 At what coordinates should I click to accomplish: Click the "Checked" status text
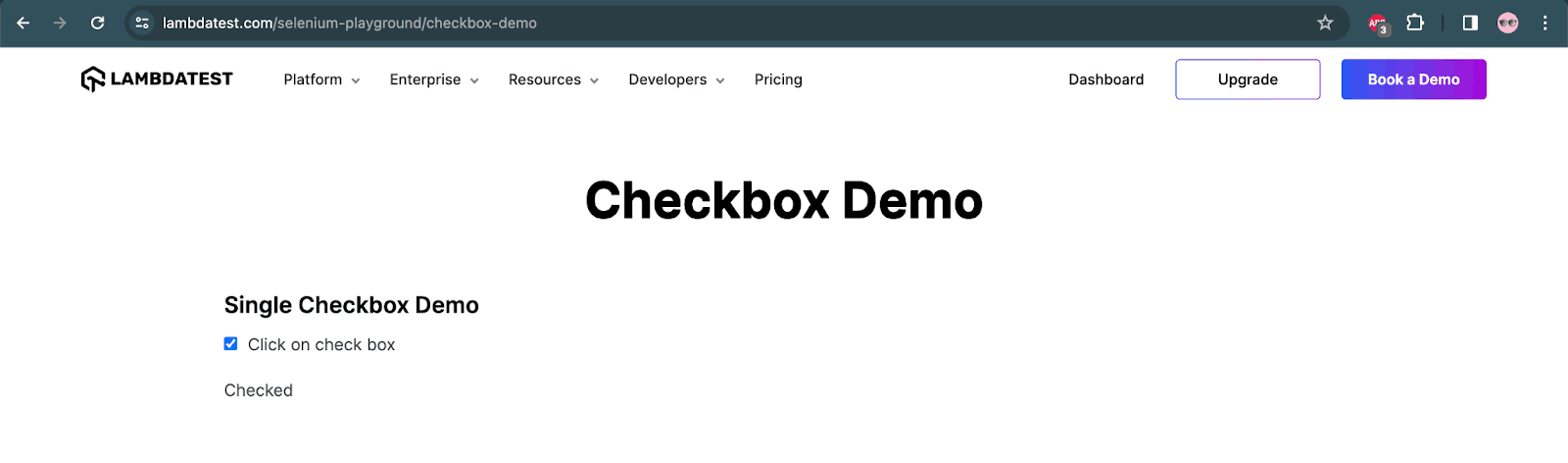(x=259, y=390)
